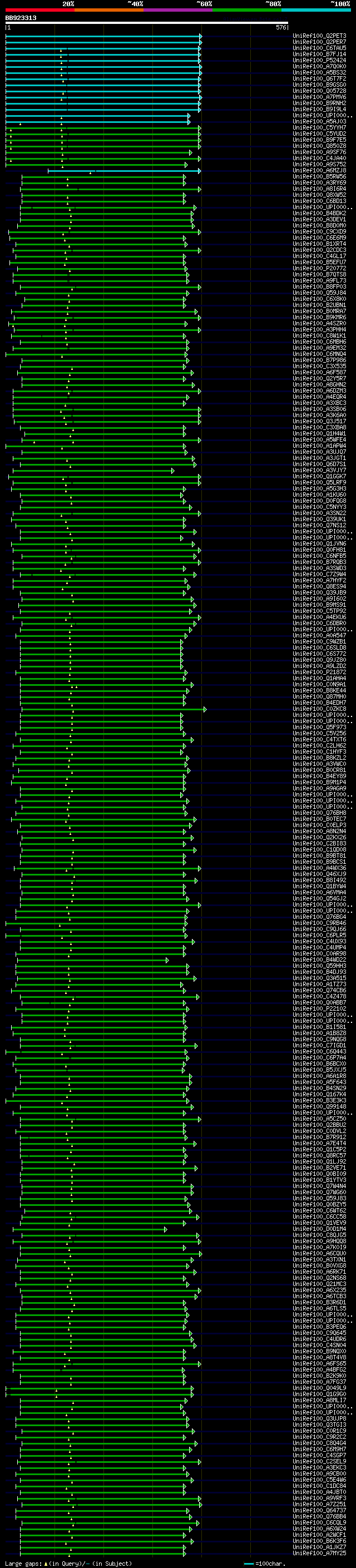The height and width of the screenshot is (1568, 356).
Task: Select the query name BB923313
Action: (x=21, y=18)
